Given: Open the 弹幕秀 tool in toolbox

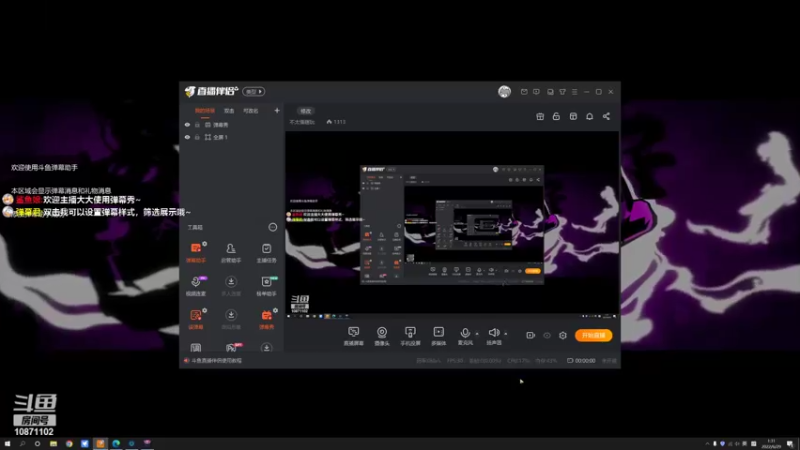Looking at the screenshot, I should [266, 319].
